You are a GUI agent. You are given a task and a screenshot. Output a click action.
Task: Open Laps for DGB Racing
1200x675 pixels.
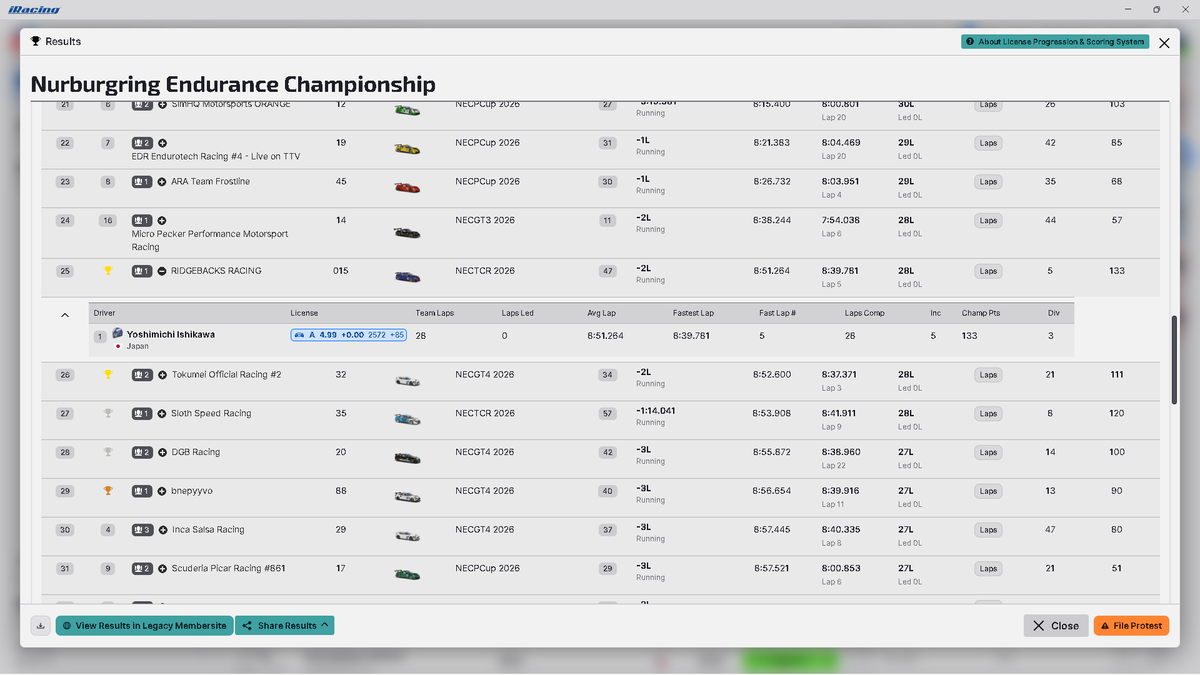click(x=988, y=452)
